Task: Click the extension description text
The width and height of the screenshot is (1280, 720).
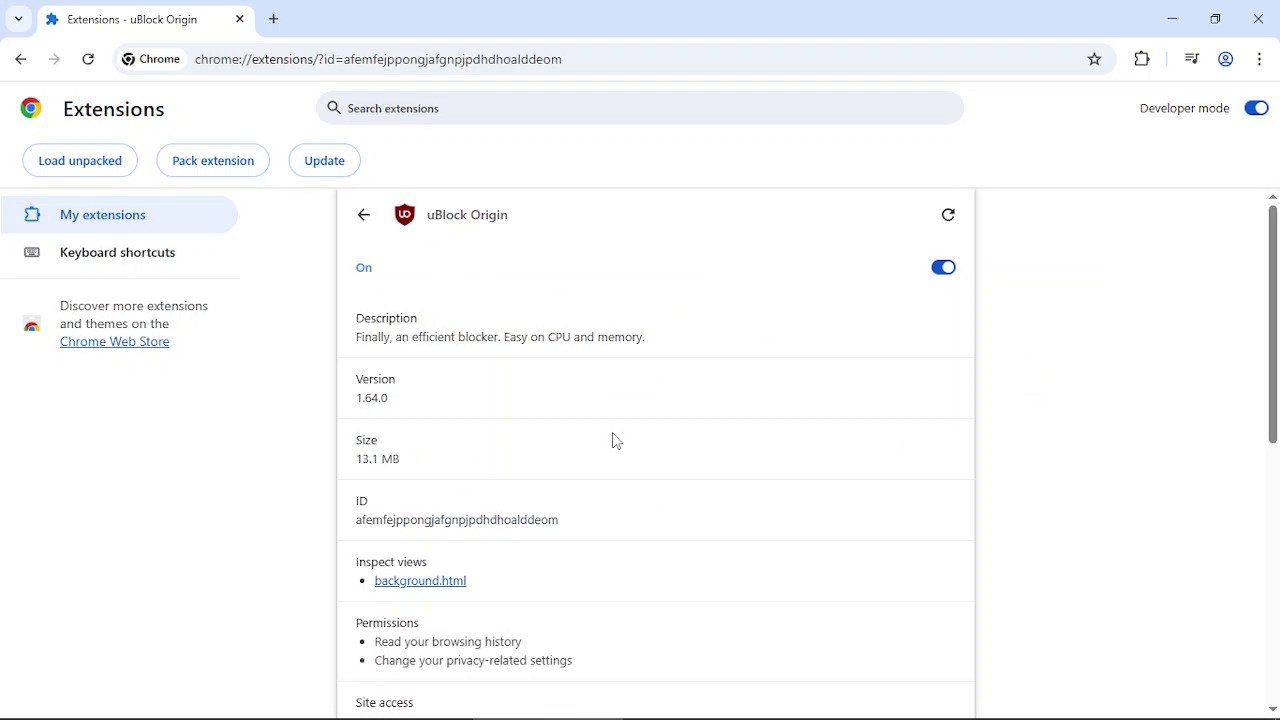Action: coord(500,337)
